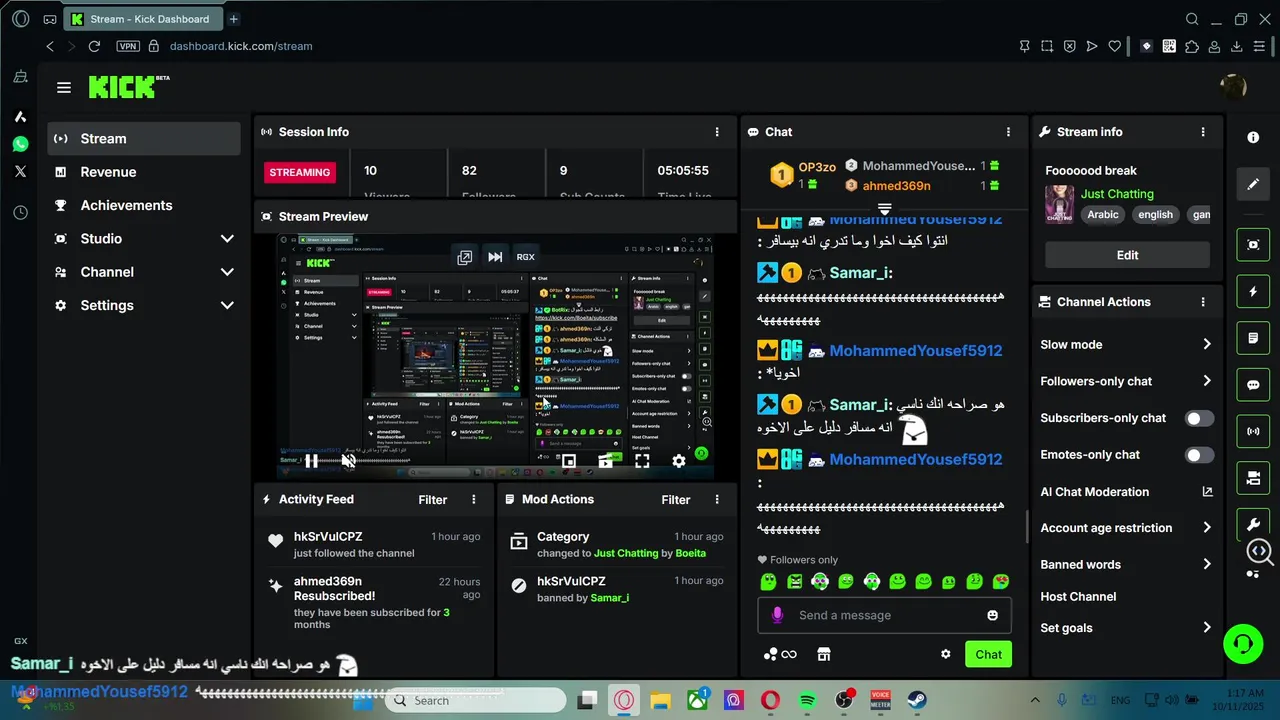The width and height of the screenshot is (1280, 720).
Task: Open Mod Actions three-dot menu
Action: click(x=717, y=499)
